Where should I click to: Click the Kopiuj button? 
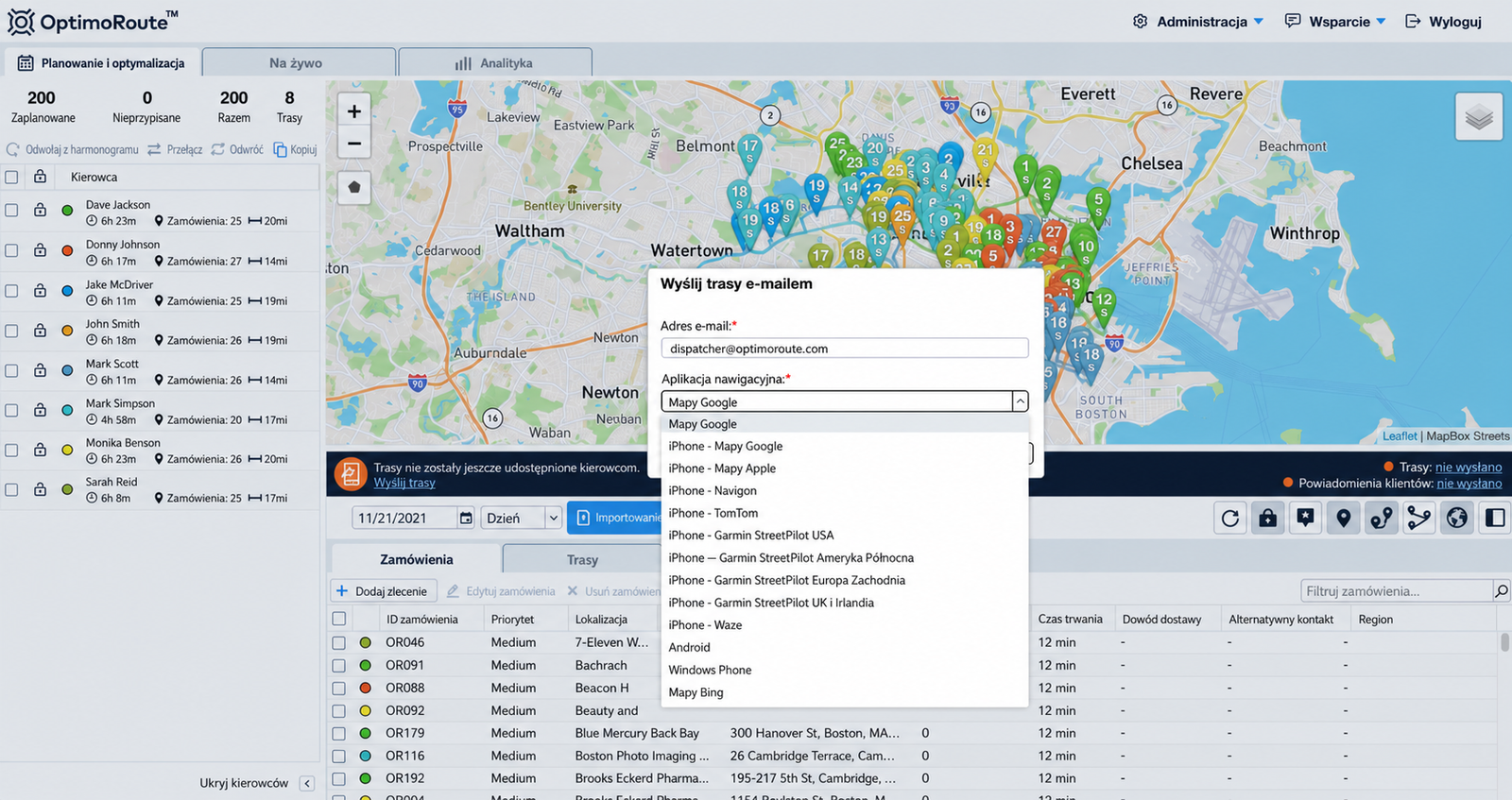pos(295,149)
